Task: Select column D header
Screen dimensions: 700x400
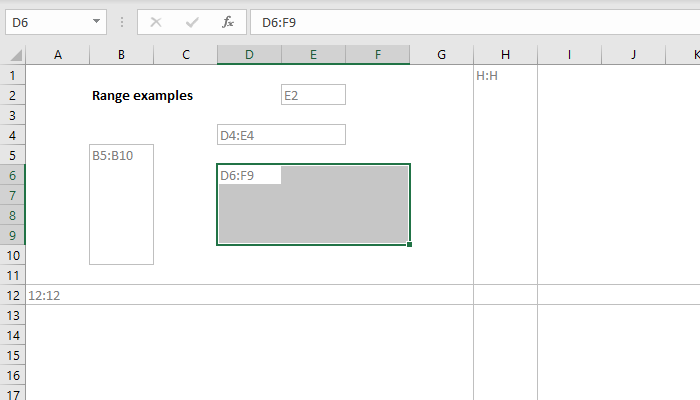Action: pos(249,55)
